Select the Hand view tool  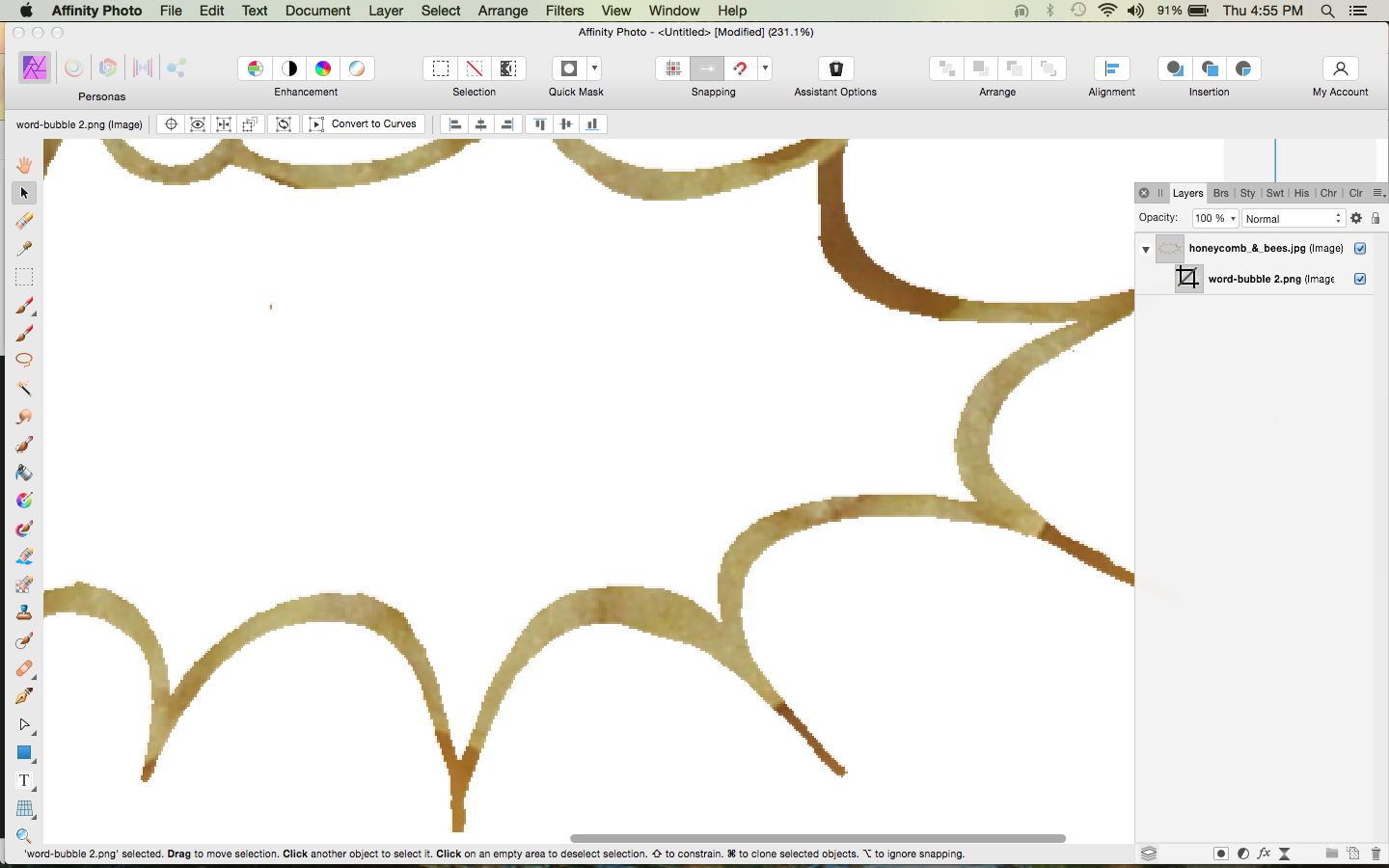point(24,165)
